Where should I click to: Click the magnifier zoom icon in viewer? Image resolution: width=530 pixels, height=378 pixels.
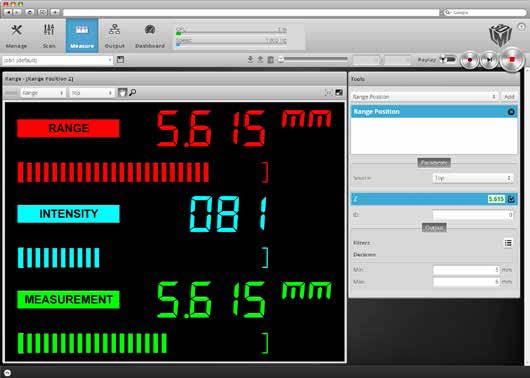click(132, 92)
